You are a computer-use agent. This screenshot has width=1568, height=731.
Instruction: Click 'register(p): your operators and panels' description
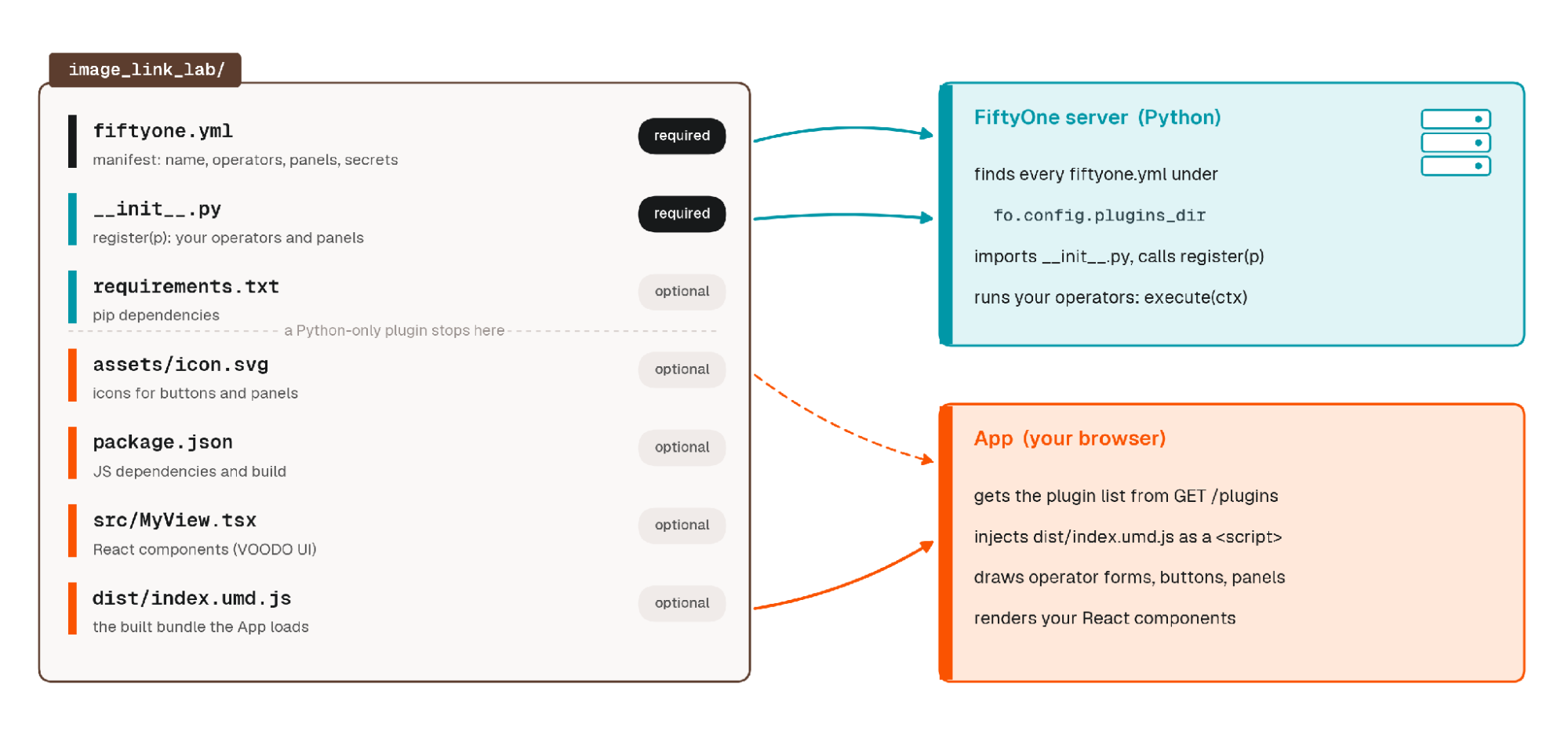coord(228,238)
